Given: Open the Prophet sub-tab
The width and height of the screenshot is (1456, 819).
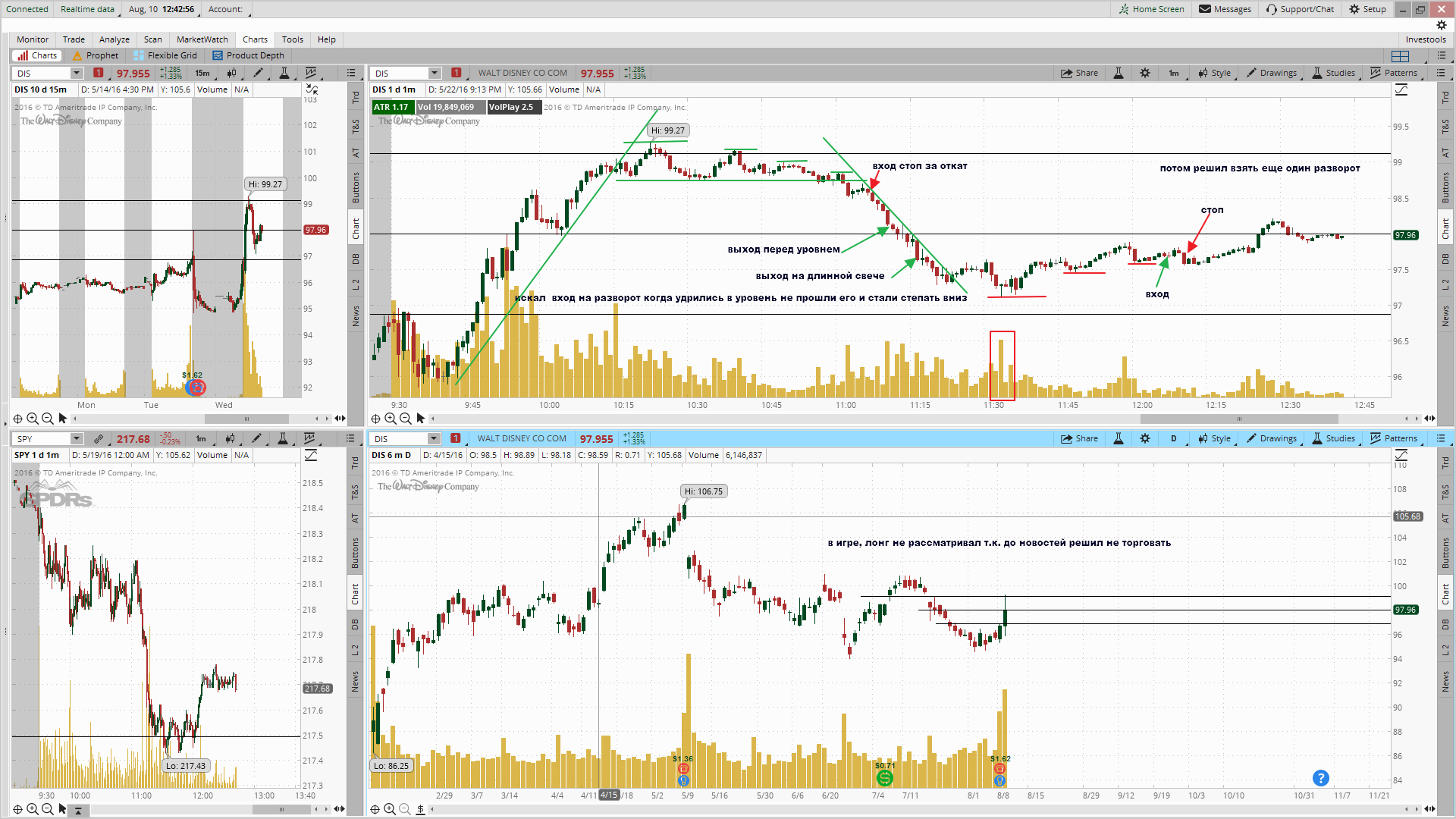Looking at the screenshot, I should click(x=96, y=55).
